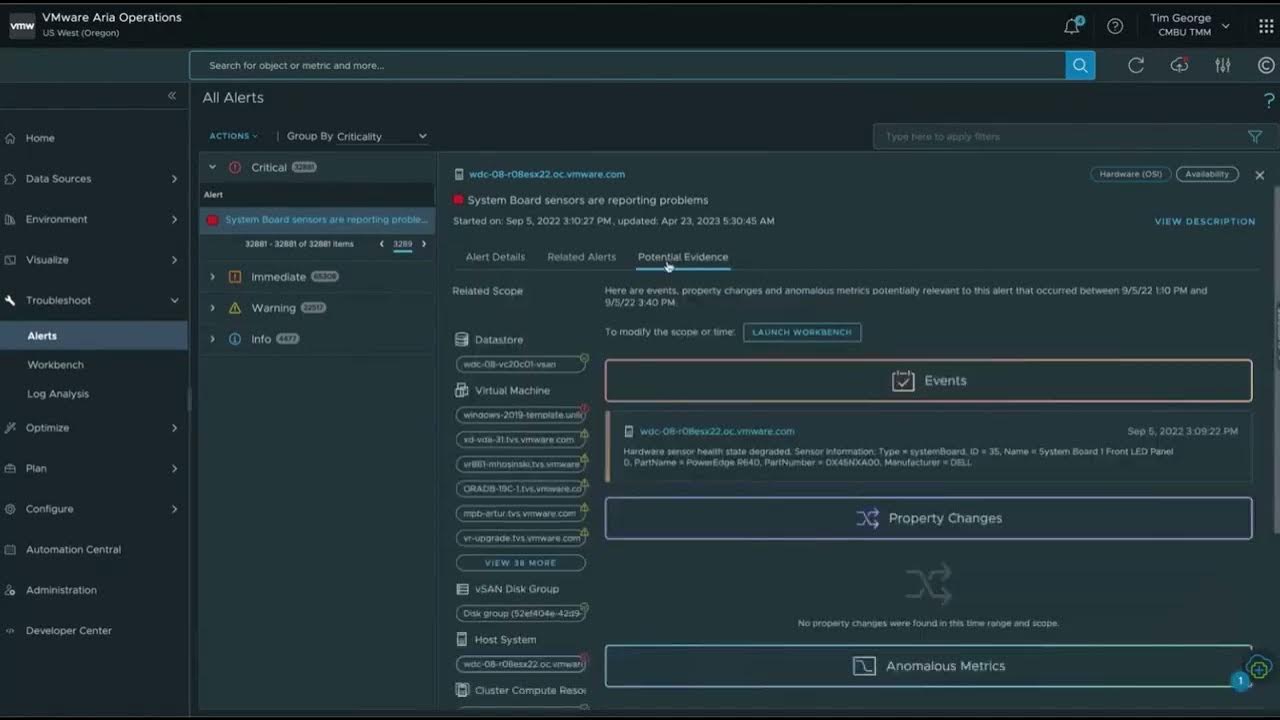Switch to the Alert Details tab
This screenshot has width=1280, height=720.
[495, 257]
